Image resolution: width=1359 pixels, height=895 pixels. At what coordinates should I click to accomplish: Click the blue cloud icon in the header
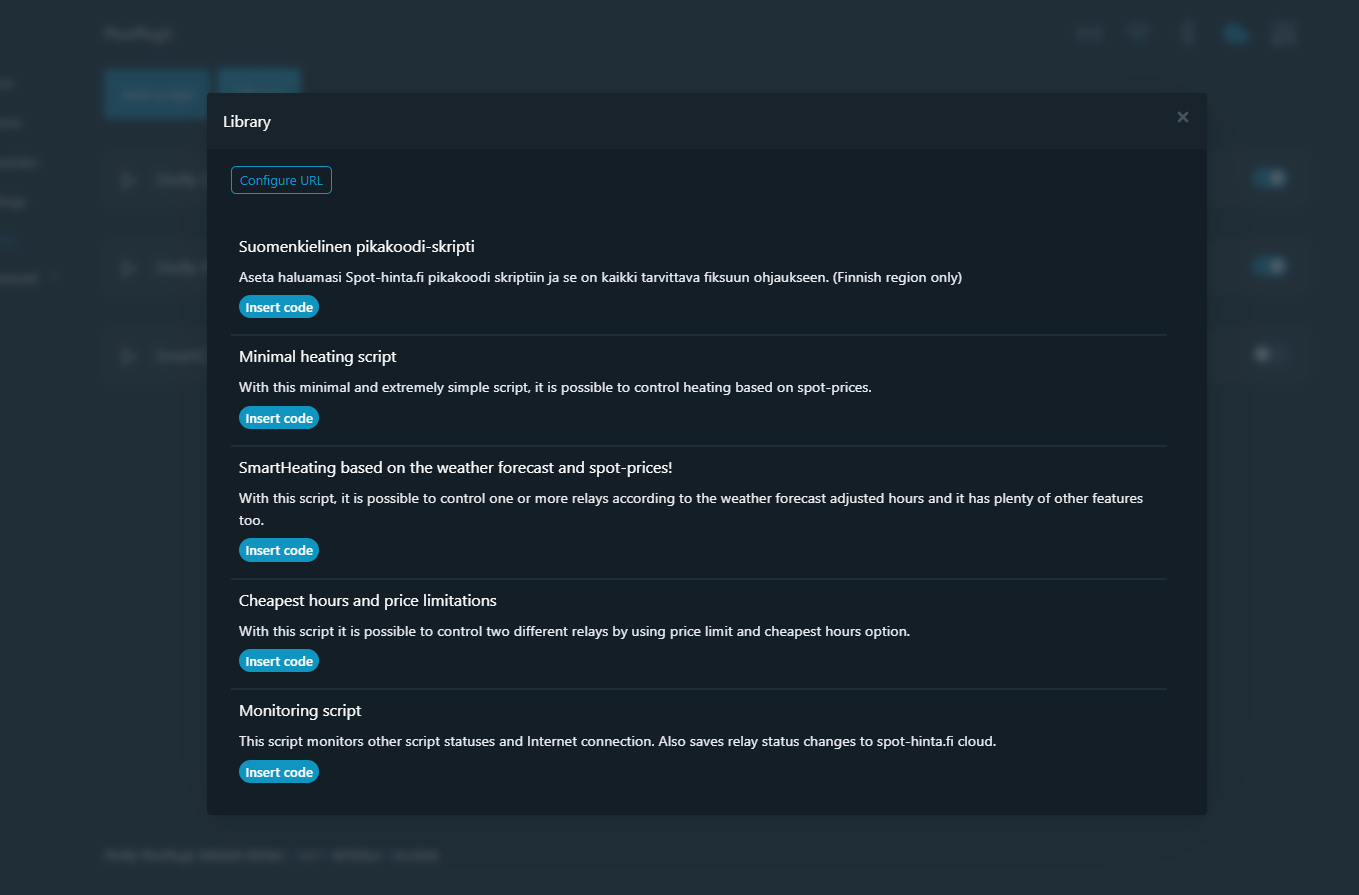pos(1236,34)
